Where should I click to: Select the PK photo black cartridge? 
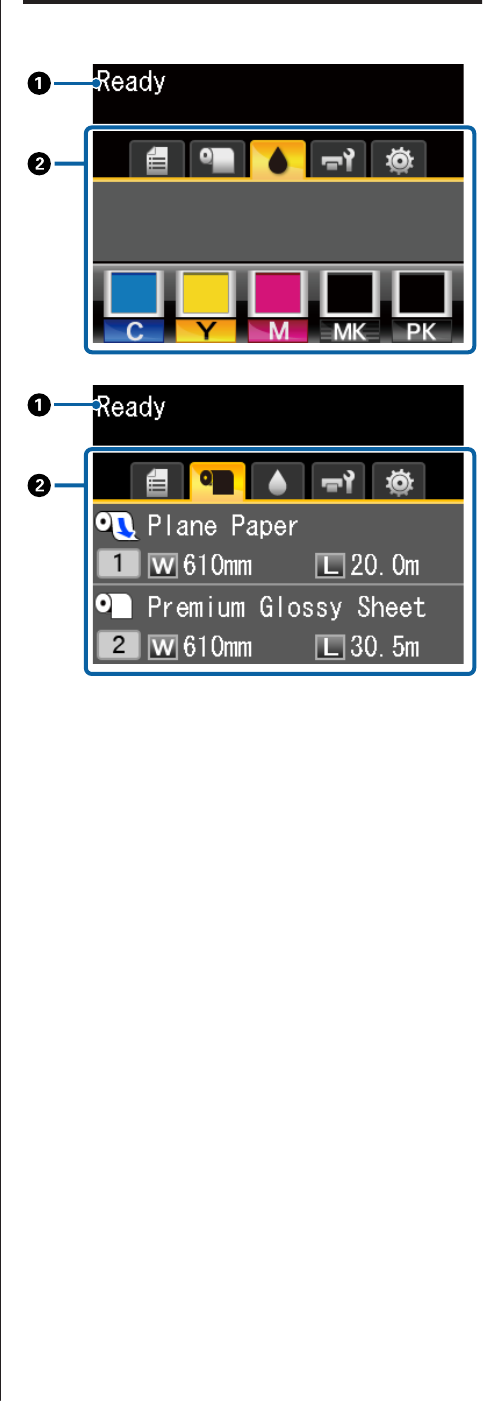(418, 305)
